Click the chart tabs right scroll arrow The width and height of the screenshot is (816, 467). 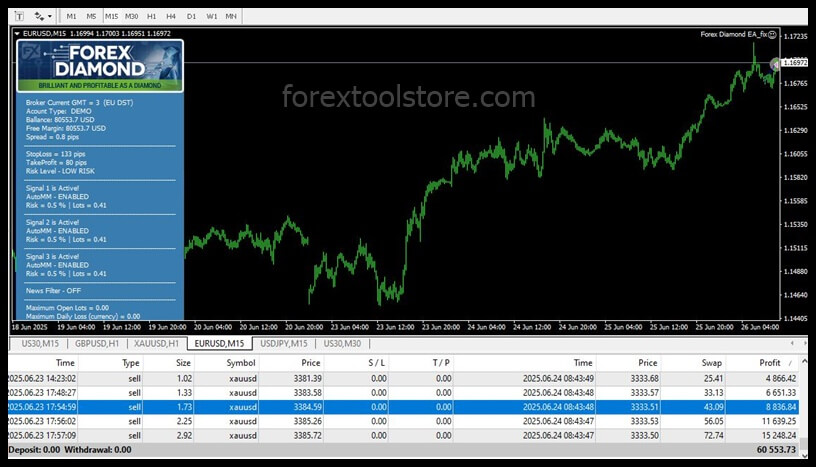pyautogui.click(x=805, y=343)
